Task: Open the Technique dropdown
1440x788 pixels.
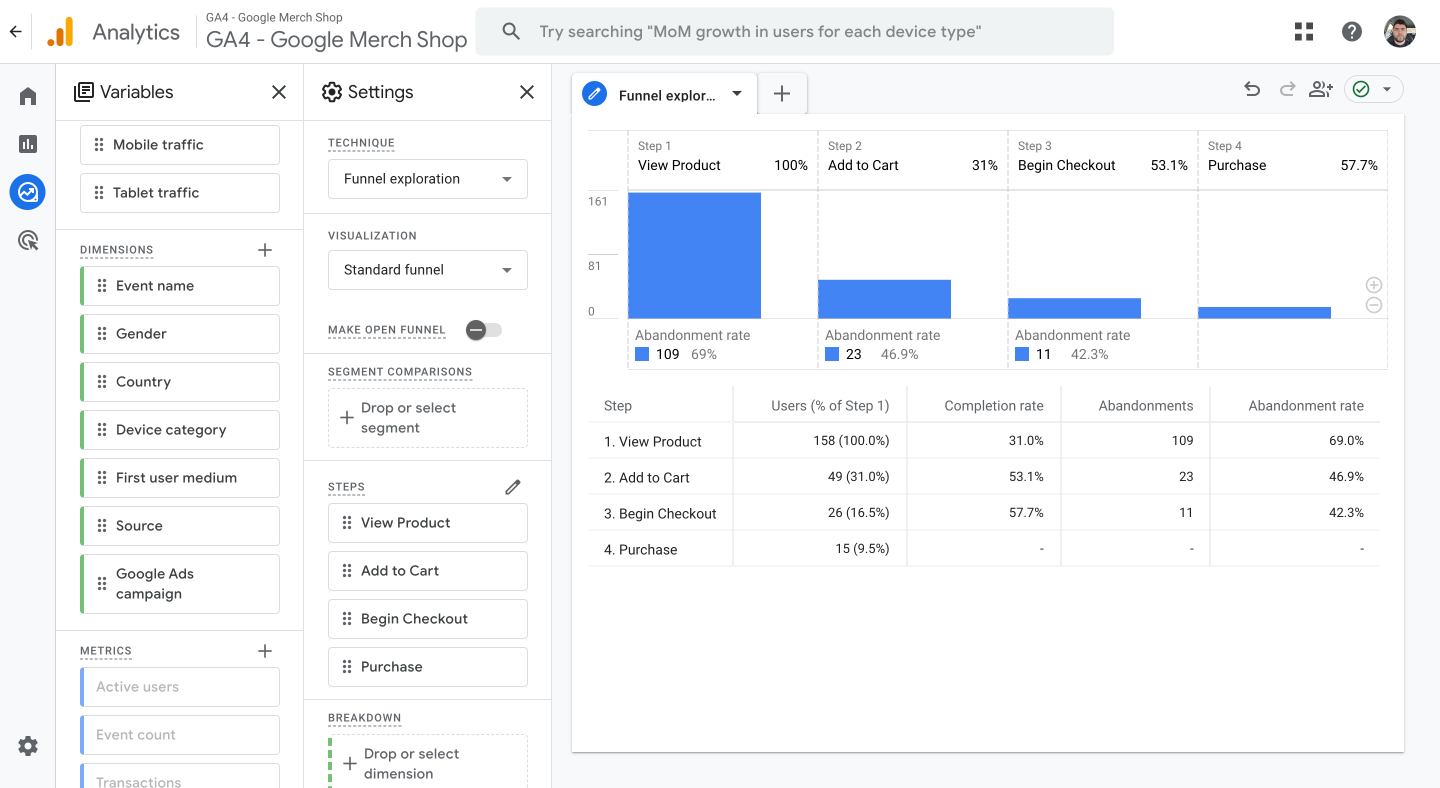Action: click(428, 179)
